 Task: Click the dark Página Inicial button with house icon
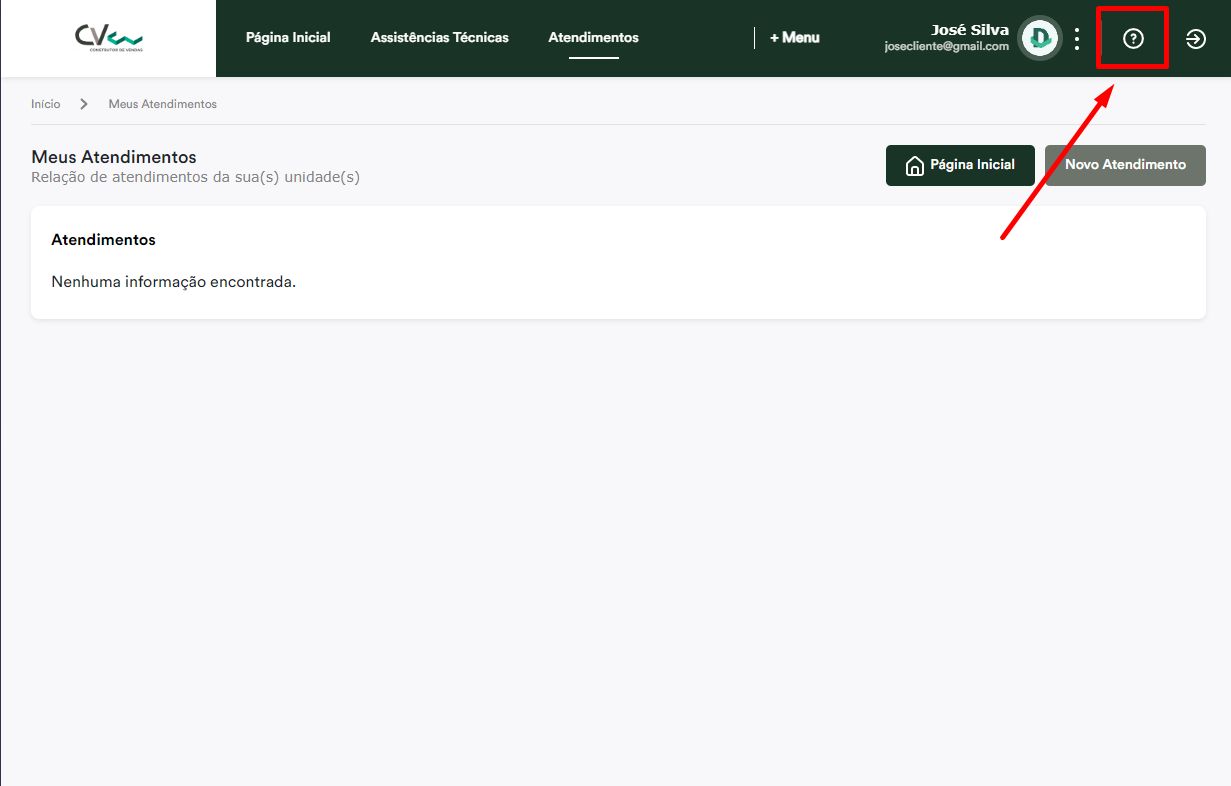(960, 165)
